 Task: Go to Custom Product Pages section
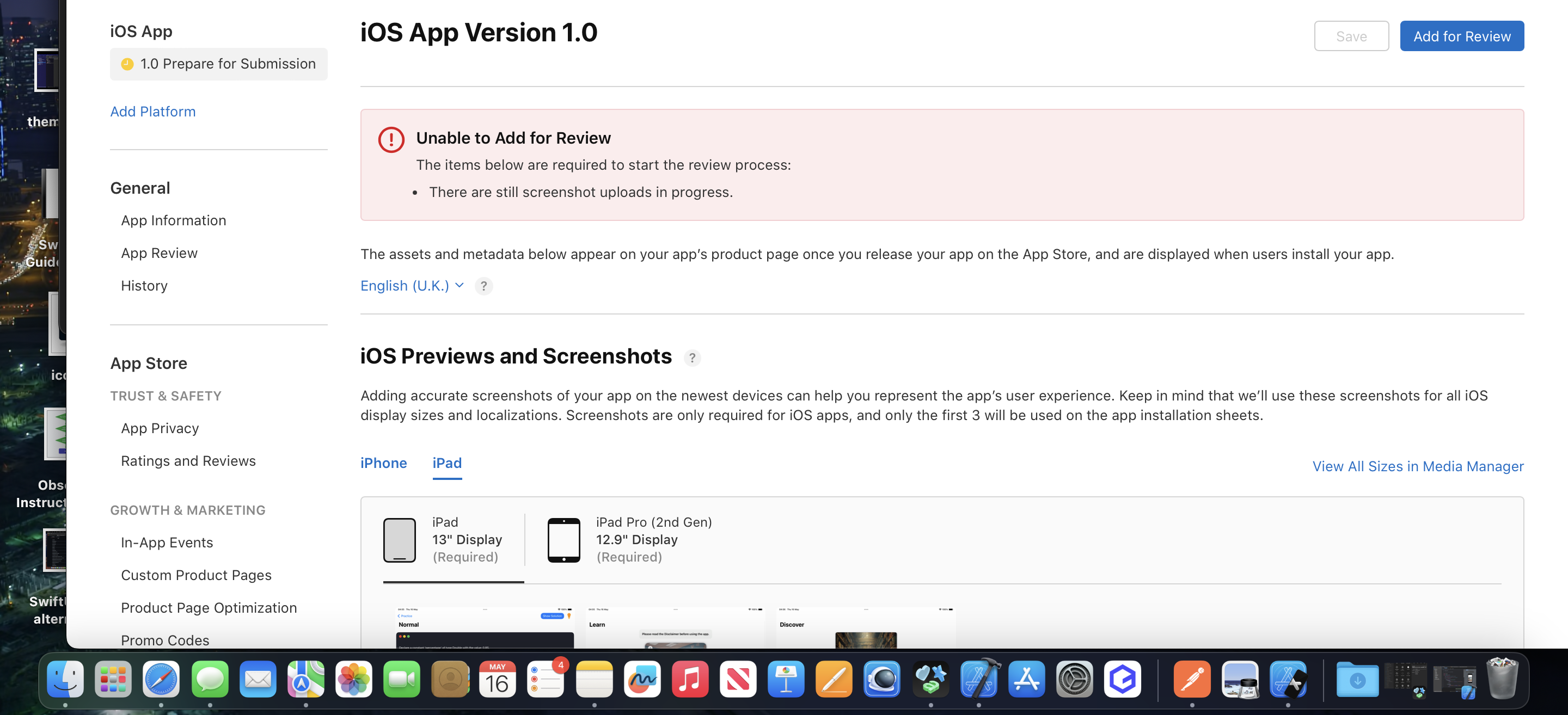point(196,575)
